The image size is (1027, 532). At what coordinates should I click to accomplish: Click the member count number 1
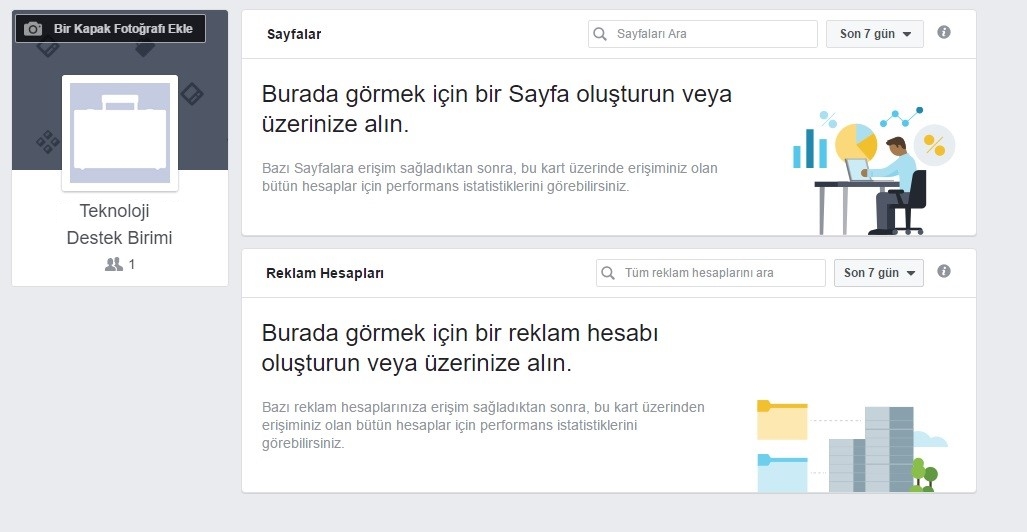click(132, 265)
